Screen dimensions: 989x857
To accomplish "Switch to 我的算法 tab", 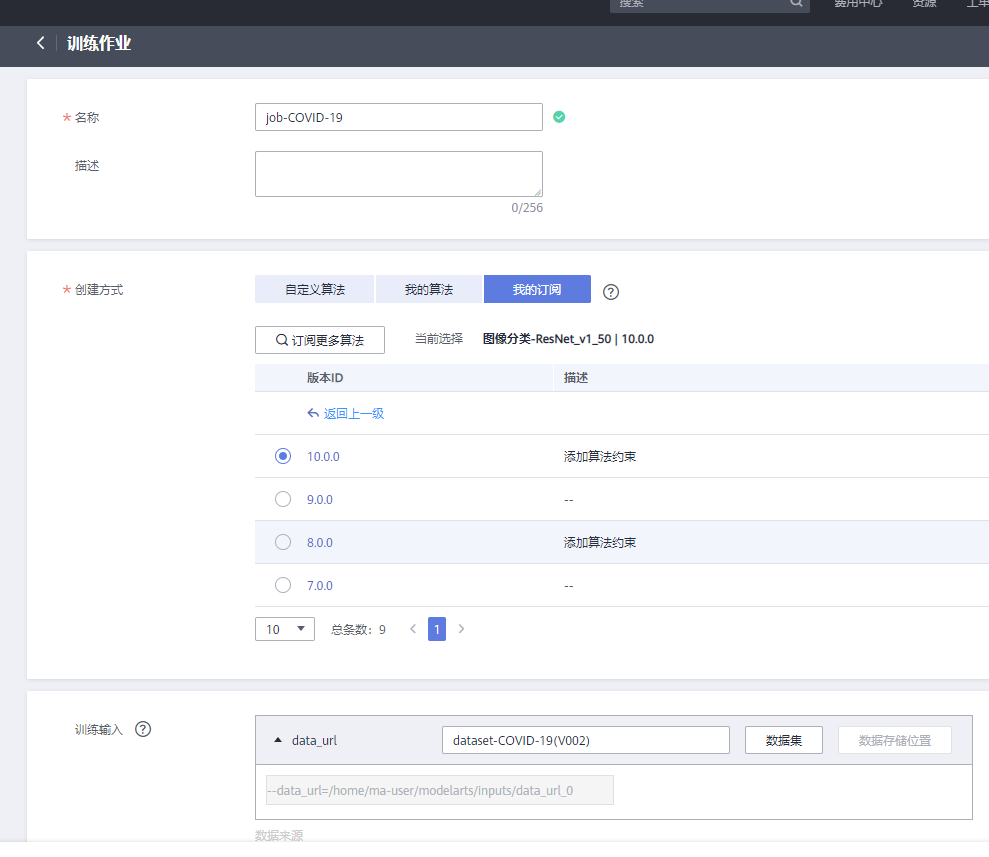I will [429, 289].
